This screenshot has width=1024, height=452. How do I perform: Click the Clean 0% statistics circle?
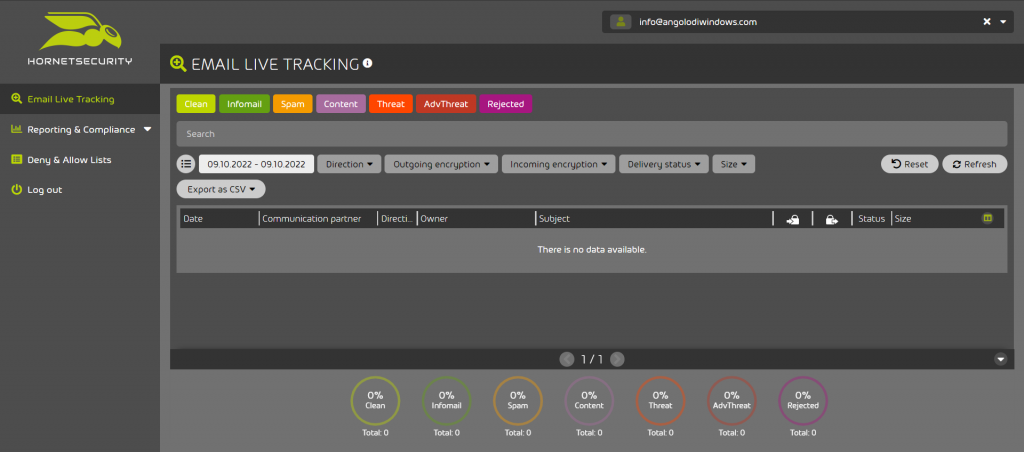(x=375, y=401)
